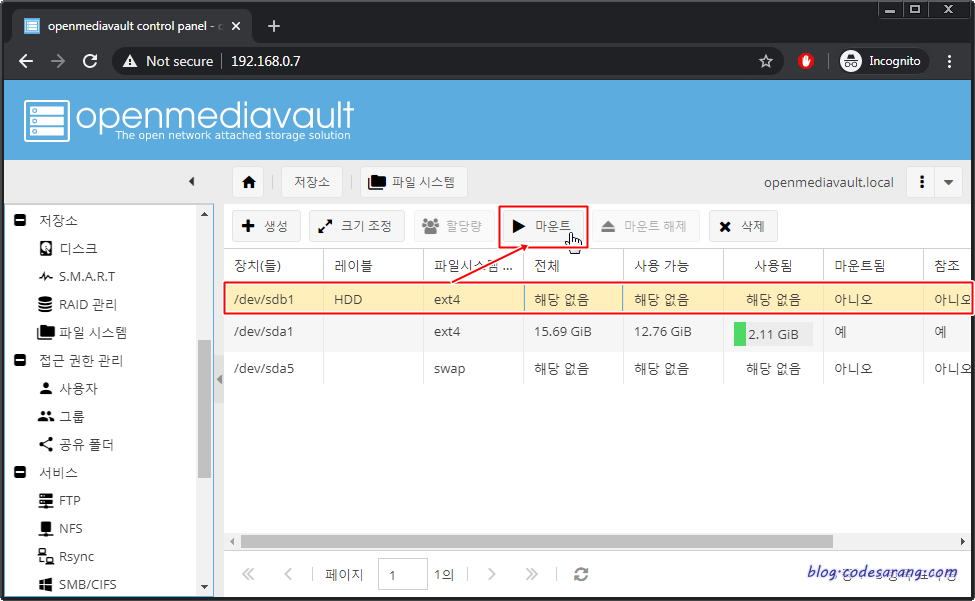Go to the last page icon
This screenshot has width=975, height=601.
pos(531,574)
